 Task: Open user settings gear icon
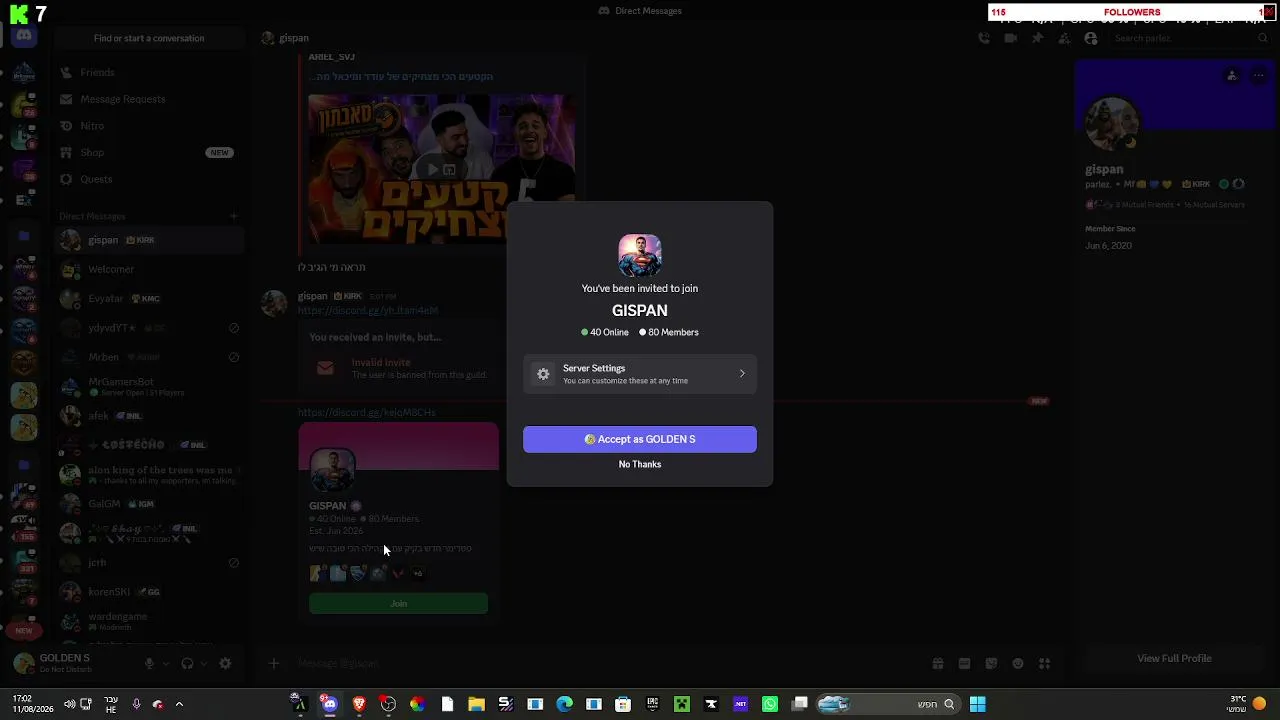(225, 663)
